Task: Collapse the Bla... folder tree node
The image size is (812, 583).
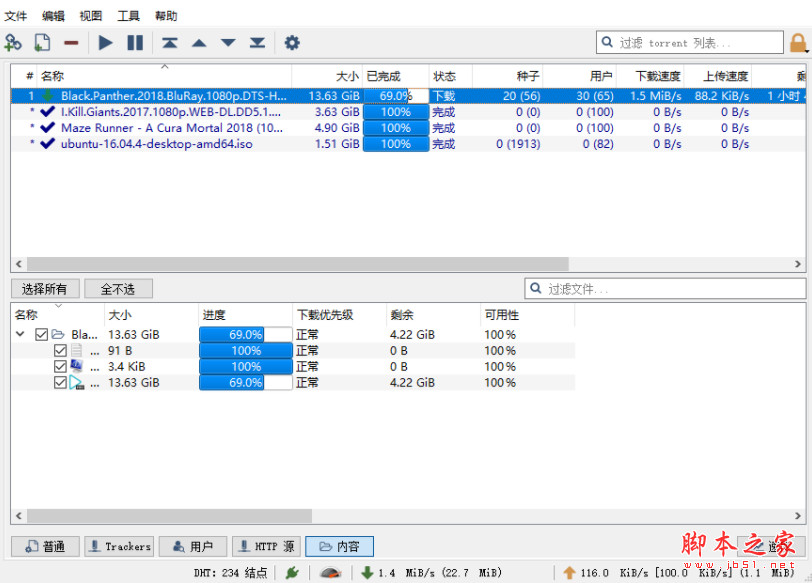Action: (20, 334)
